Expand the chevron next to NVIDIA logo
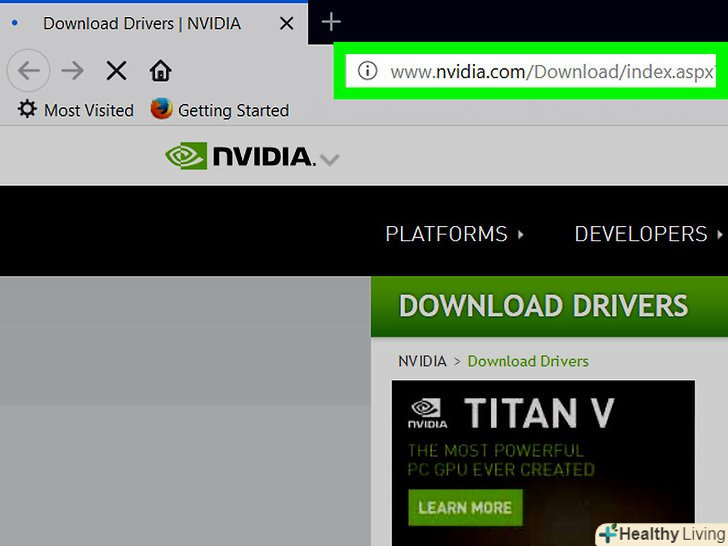This screenshot has height=546, width=728. point(330,159)
